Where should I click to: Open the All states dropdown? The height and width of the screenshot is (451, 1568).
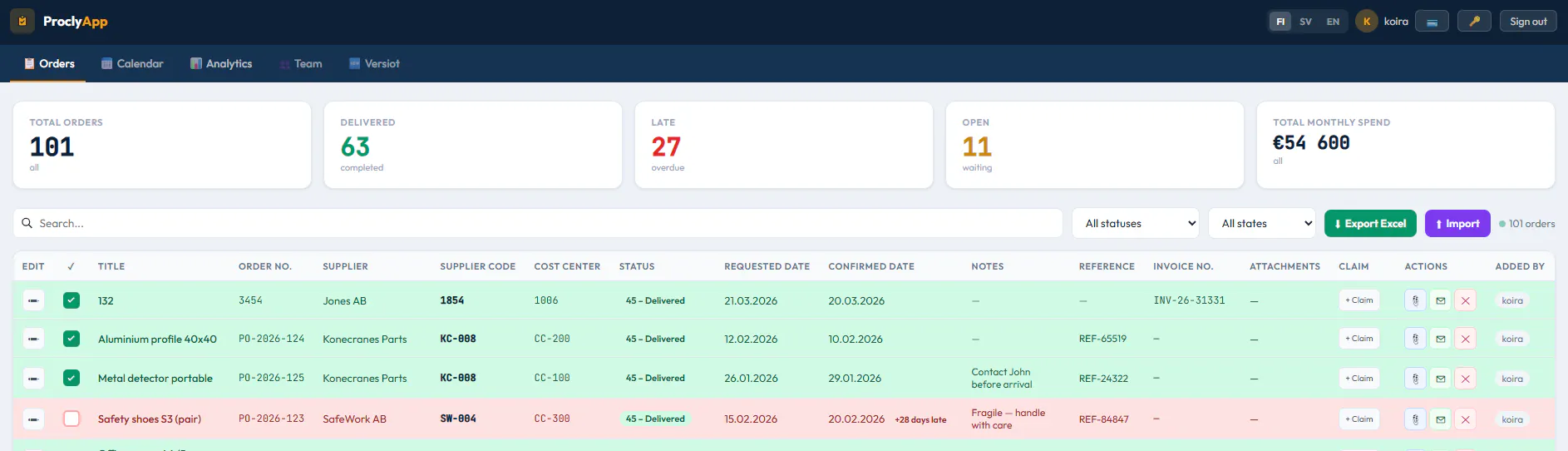click(1262, 223)
